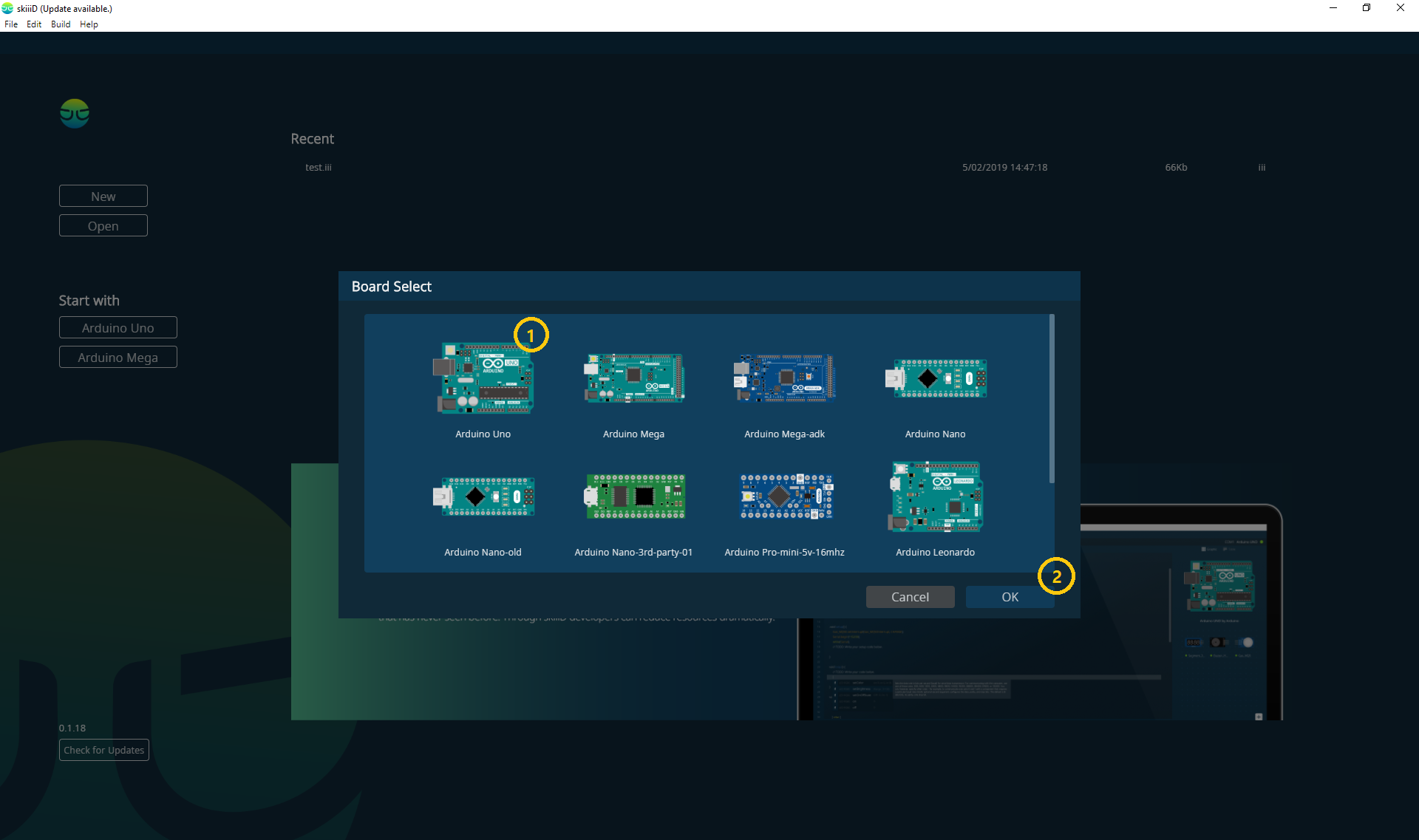Open the Help menu
Viewport: 1419px width, 840px height.
(x=89, y=24)
